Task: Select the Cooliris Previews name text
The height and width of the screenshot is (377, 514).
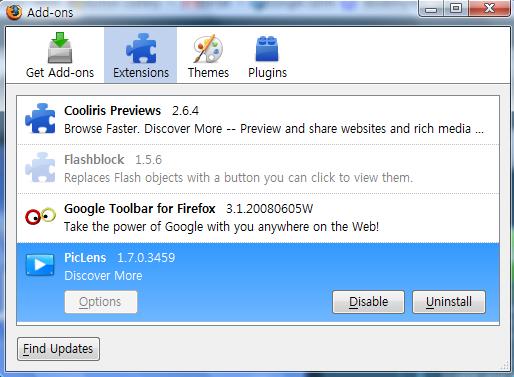Action: 112,111
